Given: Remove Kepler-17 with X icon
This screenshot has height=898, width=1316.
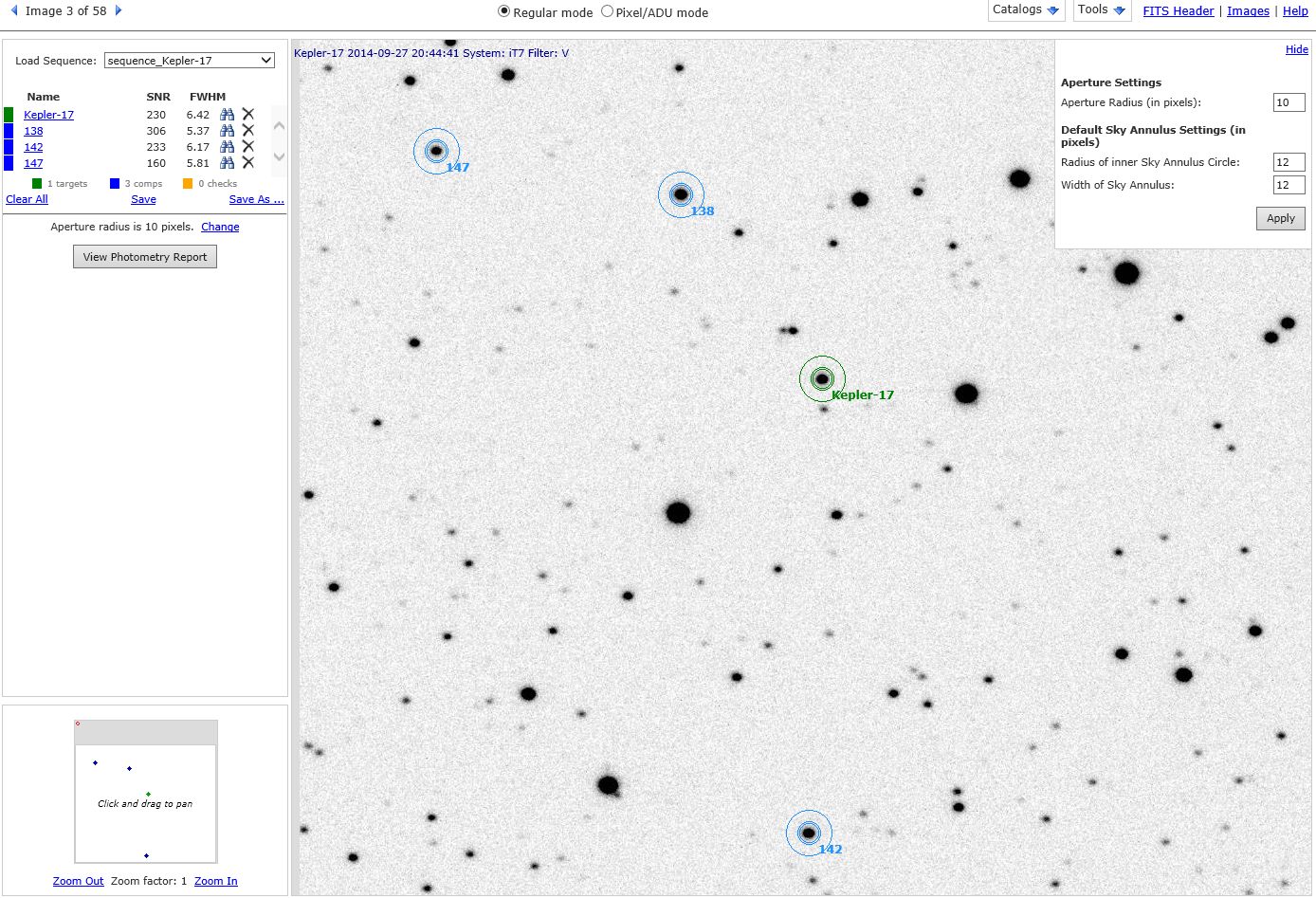Looking at the screenshot, I should point(248,115).
